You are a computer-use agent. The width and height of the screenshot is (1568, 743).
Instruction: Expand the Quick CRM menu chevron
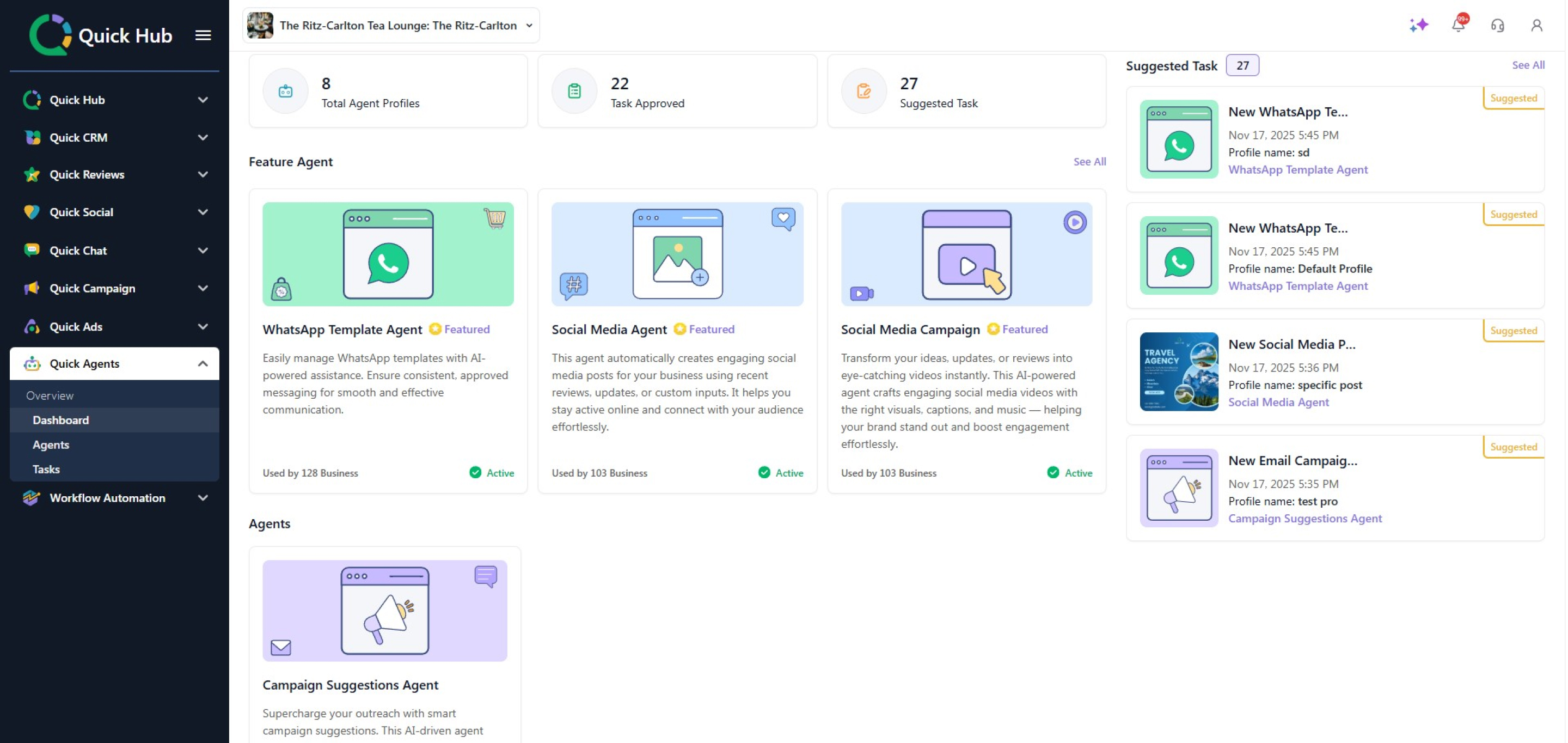203,138
